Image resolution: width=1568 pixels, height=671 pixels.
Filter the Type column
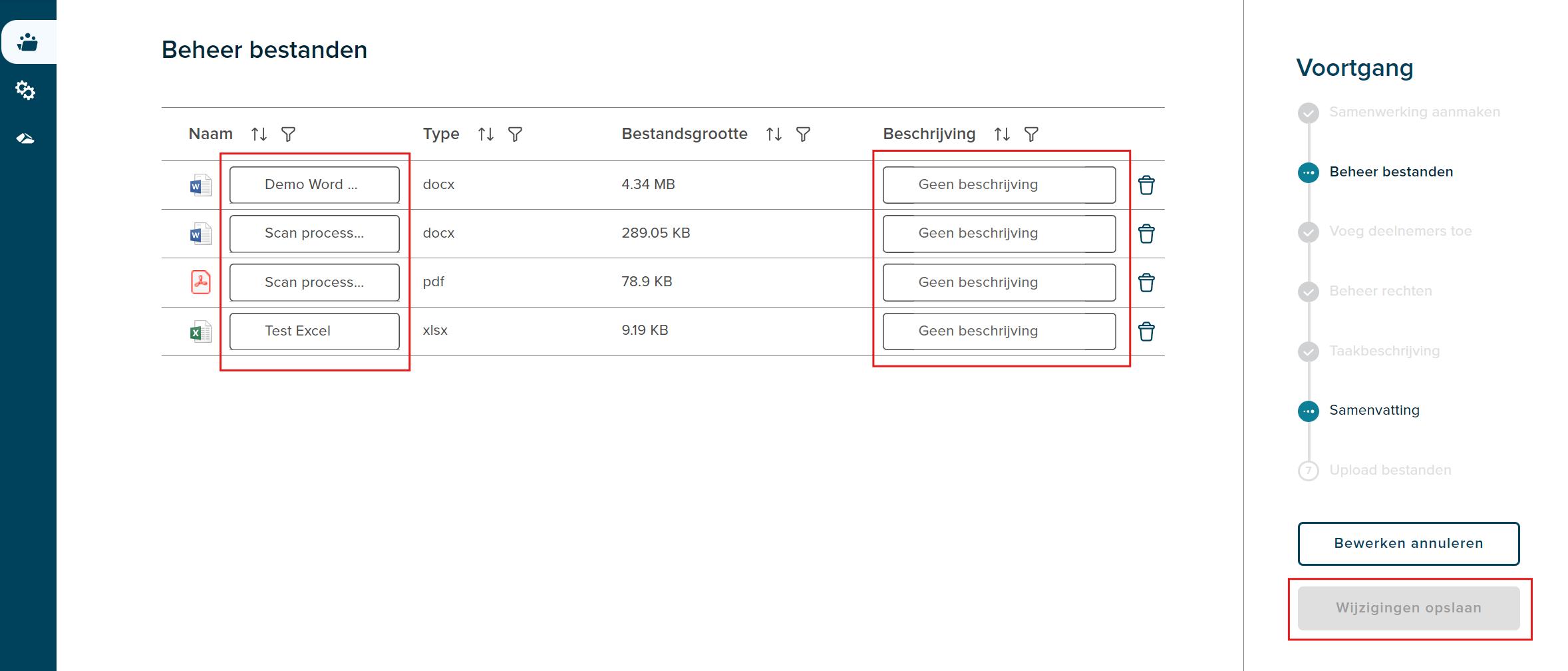click(515, 134)
